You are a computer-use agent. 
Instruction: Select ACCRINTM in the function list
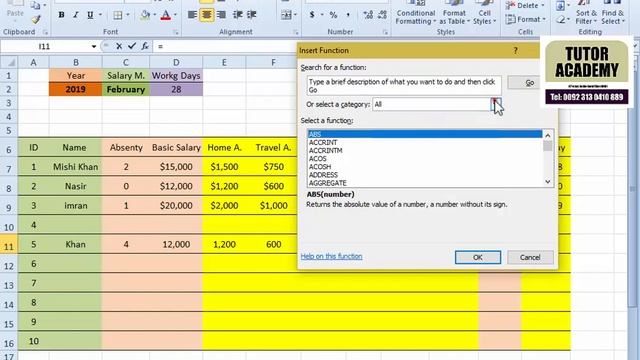[425, 151]
